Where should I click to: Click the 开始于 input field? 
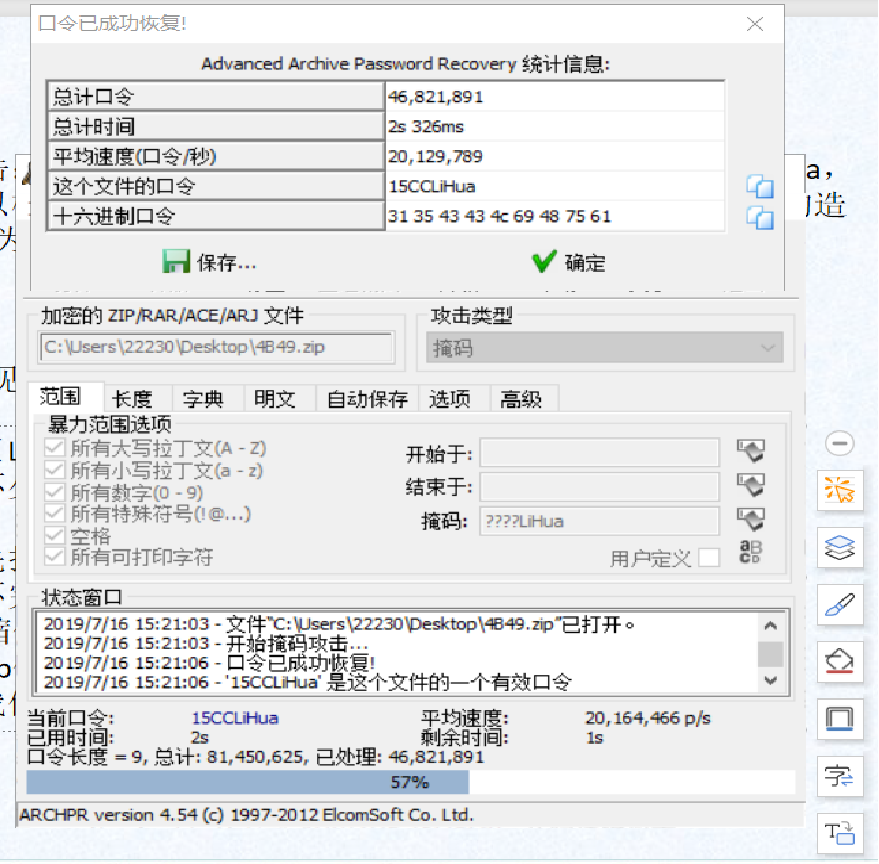pyautogui.click(x=599, y=452)
